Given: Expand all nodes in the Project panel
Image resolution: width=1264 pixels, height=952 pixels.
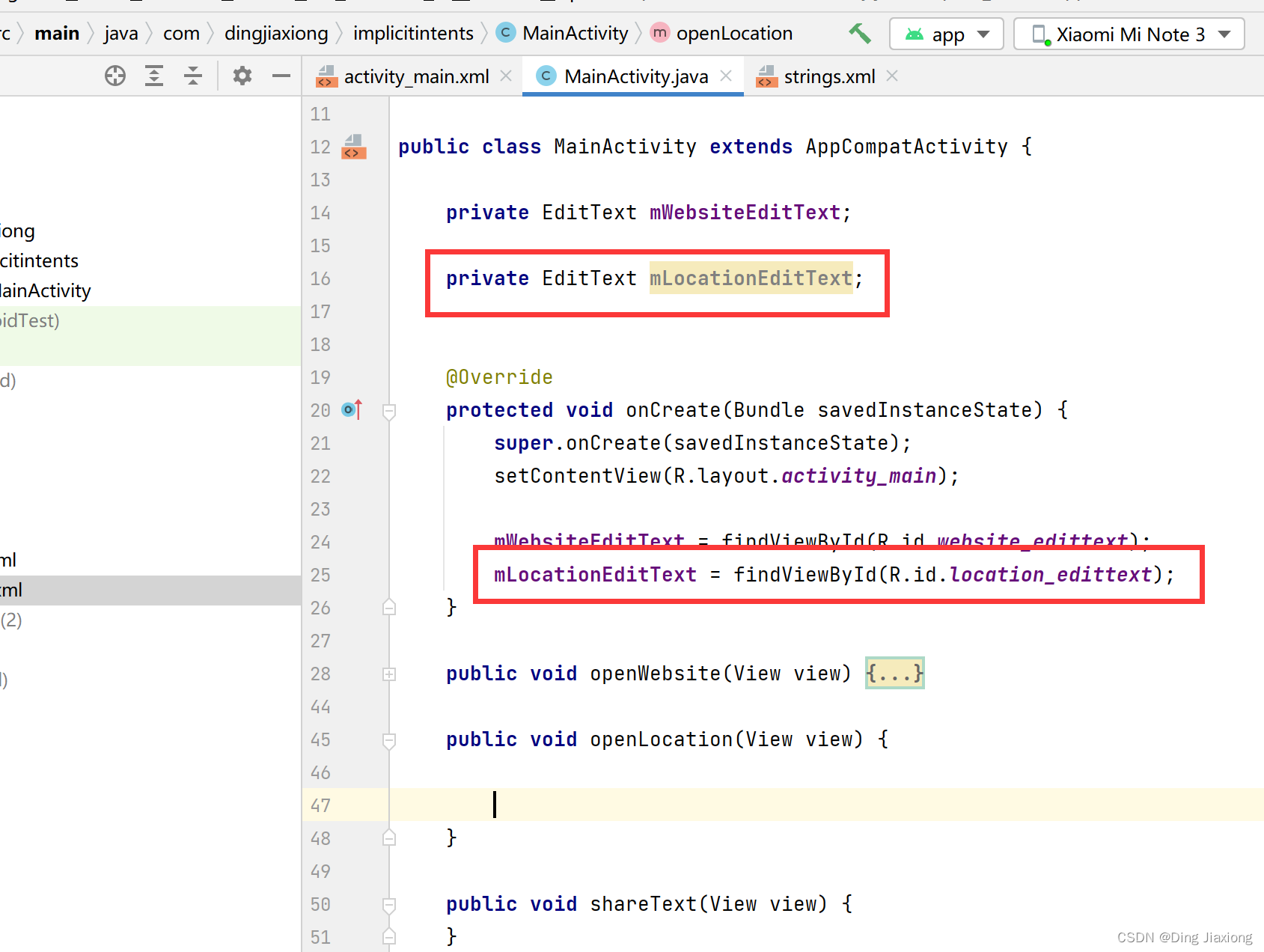Looking at the screenshot, I should click(x=153, y=76).
